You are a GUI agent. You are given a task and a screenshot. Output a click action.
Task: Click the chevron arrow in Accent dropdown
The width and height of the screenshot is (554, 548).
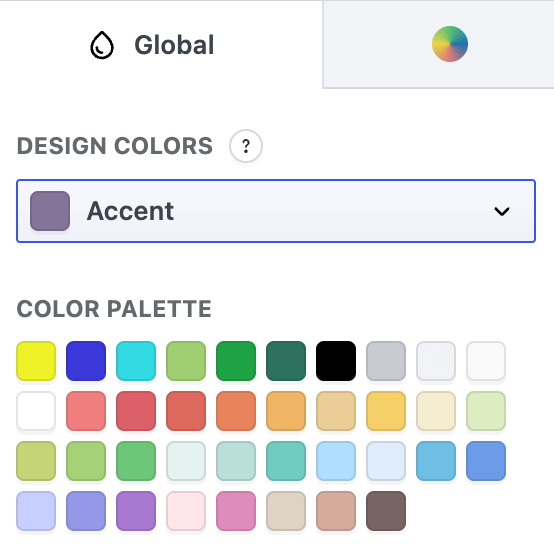click(502, 211)
